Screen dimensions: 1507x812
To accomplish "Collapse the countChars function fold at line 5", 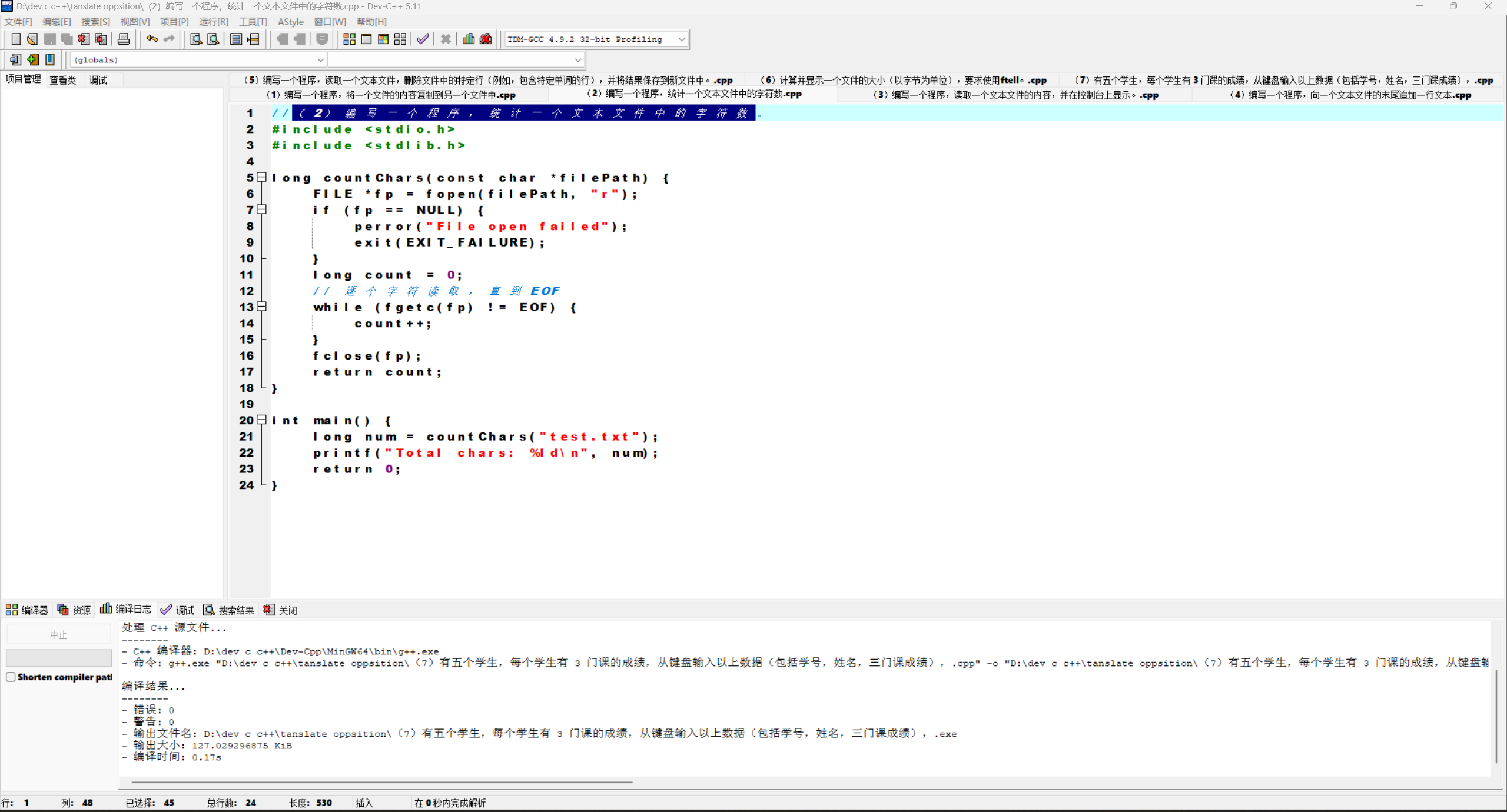I will (262, 177).
